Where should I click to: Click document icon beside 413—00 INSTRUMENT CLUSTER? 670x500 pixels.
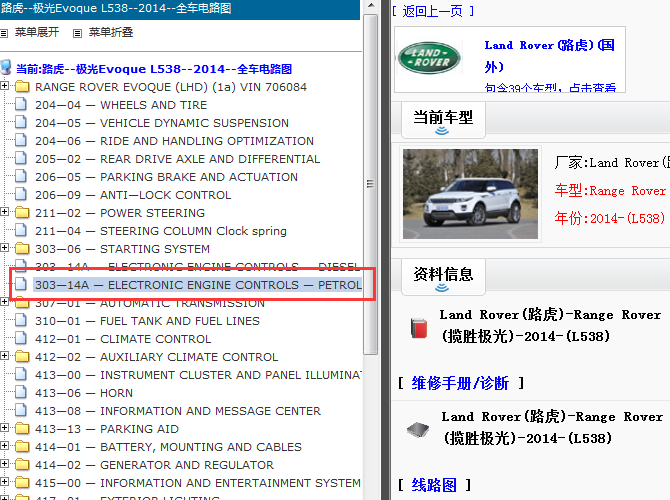pyautogui.click(x=21, y=374)
